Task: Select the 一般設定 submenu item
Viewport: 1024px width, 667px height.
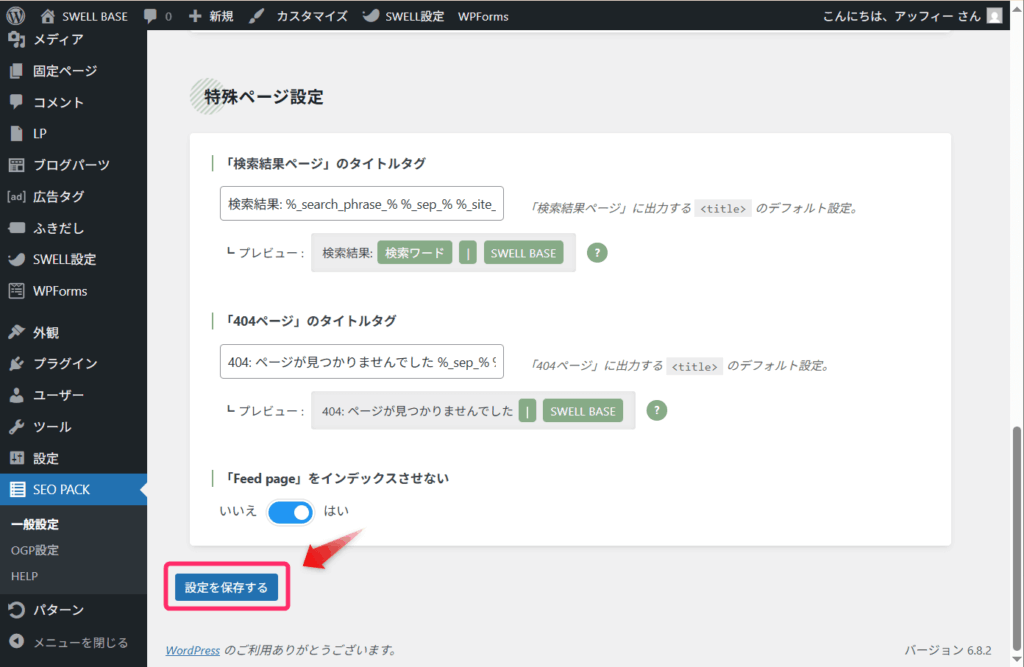Action: [35, 524]
